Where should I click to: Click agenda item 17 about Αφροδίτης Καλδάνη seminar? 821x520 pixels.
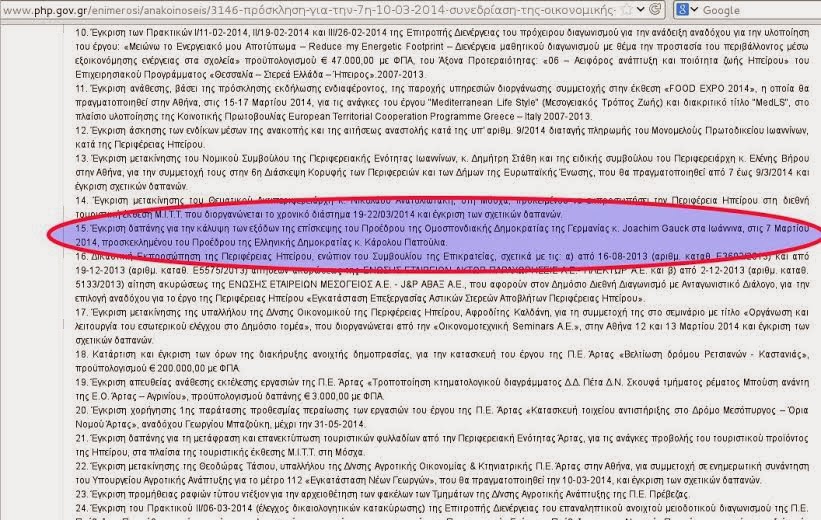click(x=442, y=326)
